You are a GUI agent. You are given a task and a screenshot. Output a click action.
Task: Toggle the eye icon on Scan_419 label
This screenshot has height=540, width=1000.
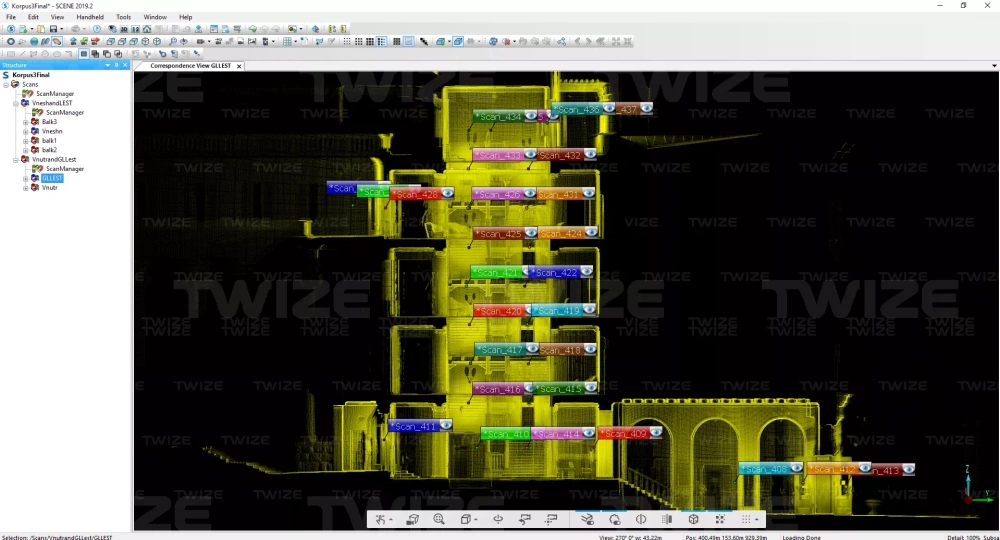point(588,310)
